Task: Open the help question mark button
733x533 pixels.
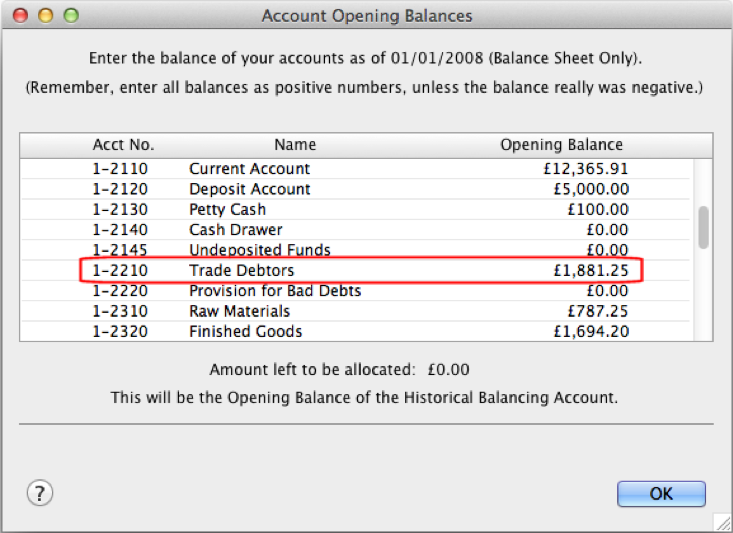Action: pyautogui.click(x=40, y=493)
